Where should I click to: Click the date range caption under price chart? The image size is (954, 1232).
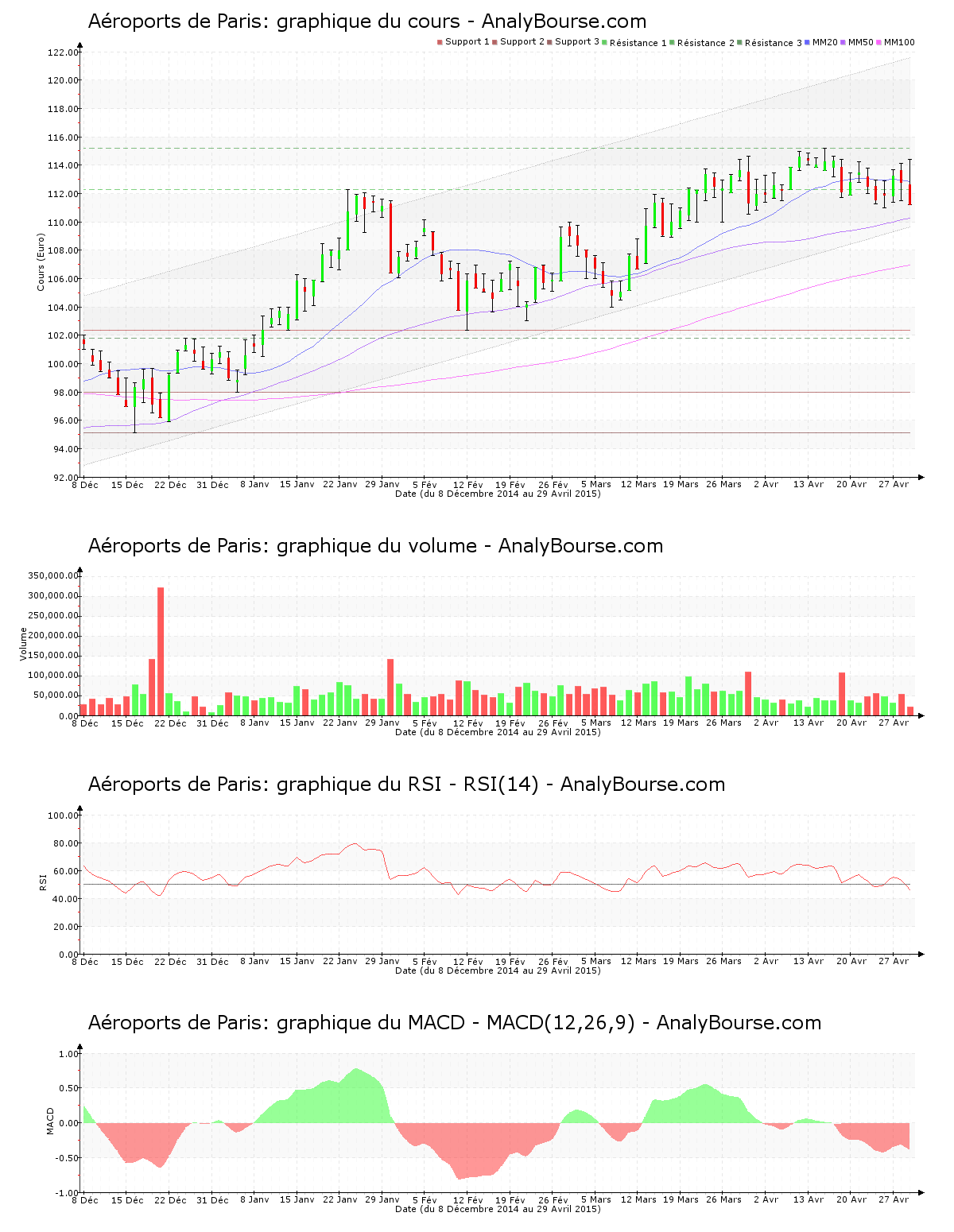(498, 494)
